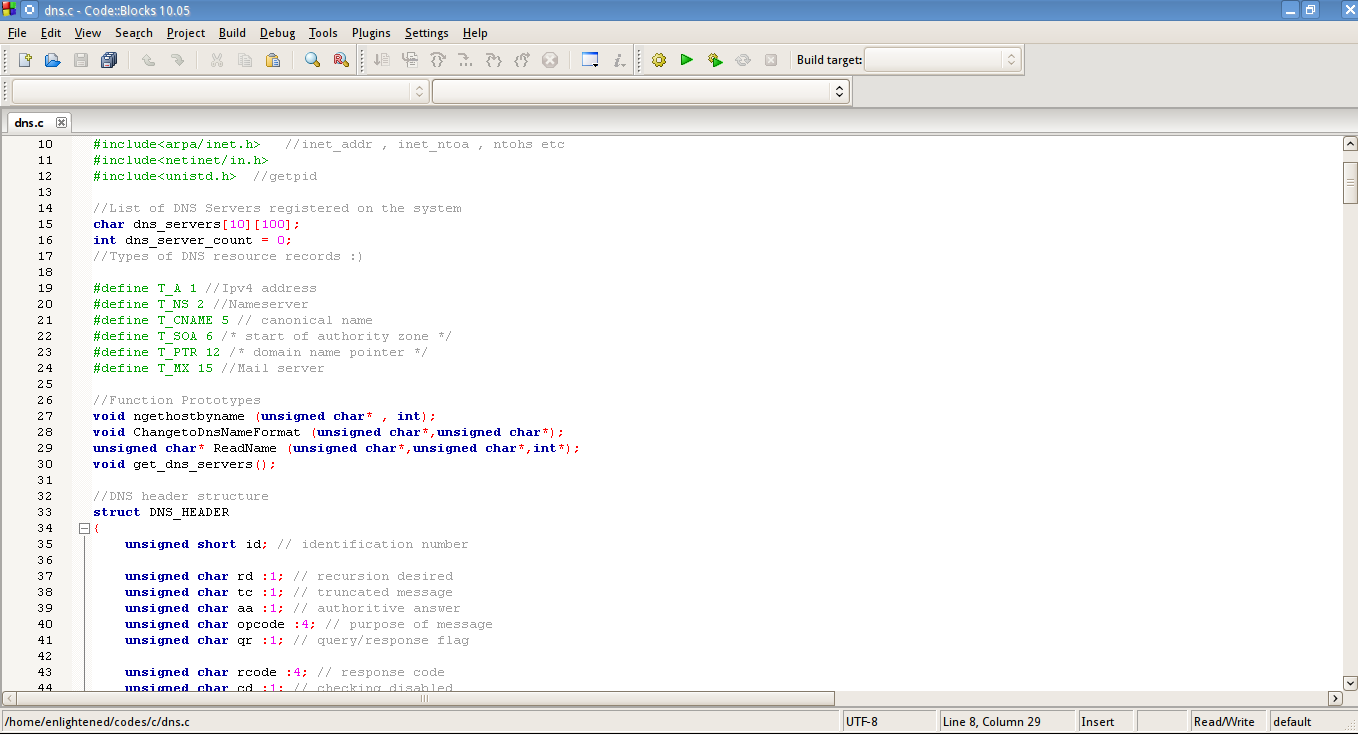This screenshot has width=1358, height=735.
Task: Open an existing file
Action: click(x=51, y=60)
